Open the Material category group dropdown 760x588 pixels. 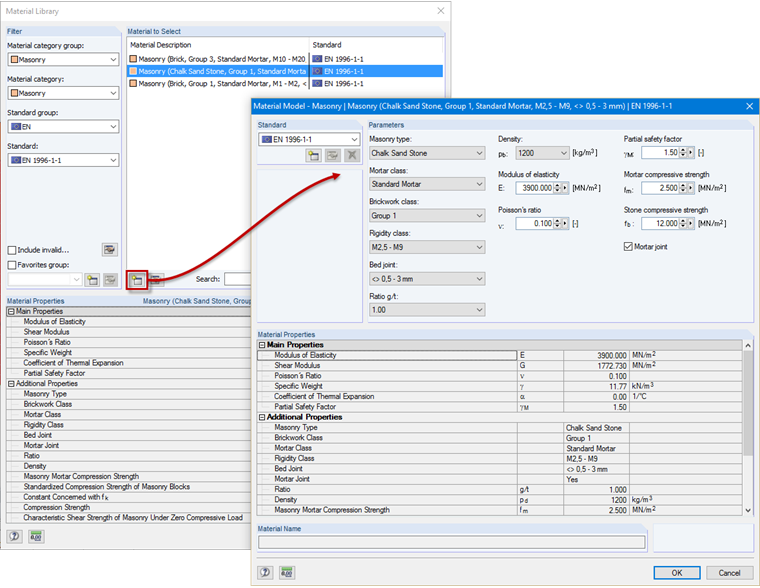63,60
